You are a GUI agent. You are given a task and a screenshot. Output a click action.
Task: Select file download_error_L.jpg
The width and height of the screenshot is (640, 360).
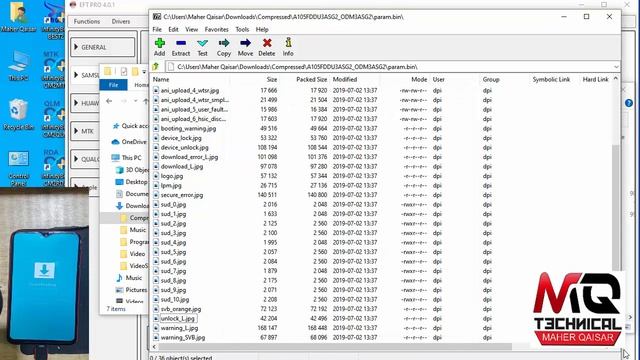pos(189,157)
